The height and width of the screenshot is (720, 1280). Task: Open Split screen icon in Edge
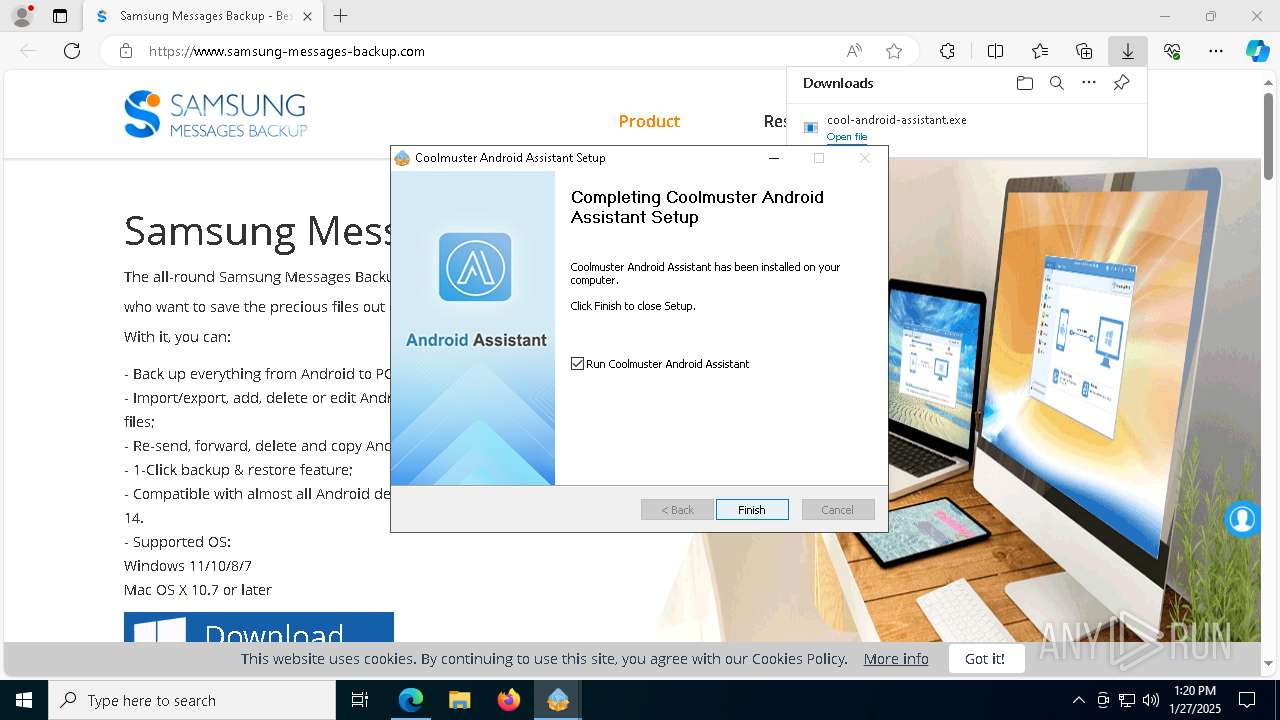coord(995,51)
